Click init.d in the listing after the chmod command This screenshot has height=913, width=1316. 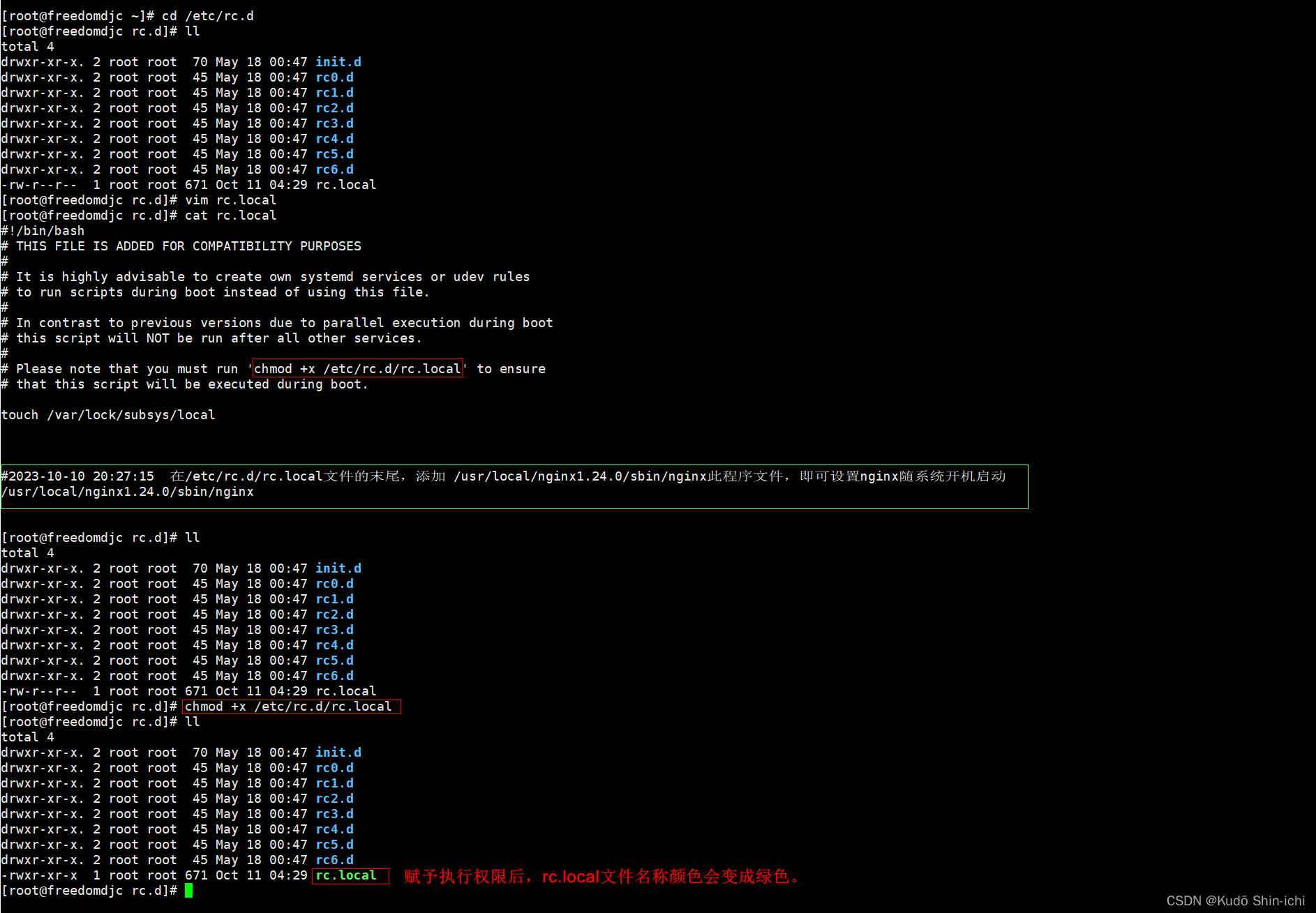[x=338, y=753]
